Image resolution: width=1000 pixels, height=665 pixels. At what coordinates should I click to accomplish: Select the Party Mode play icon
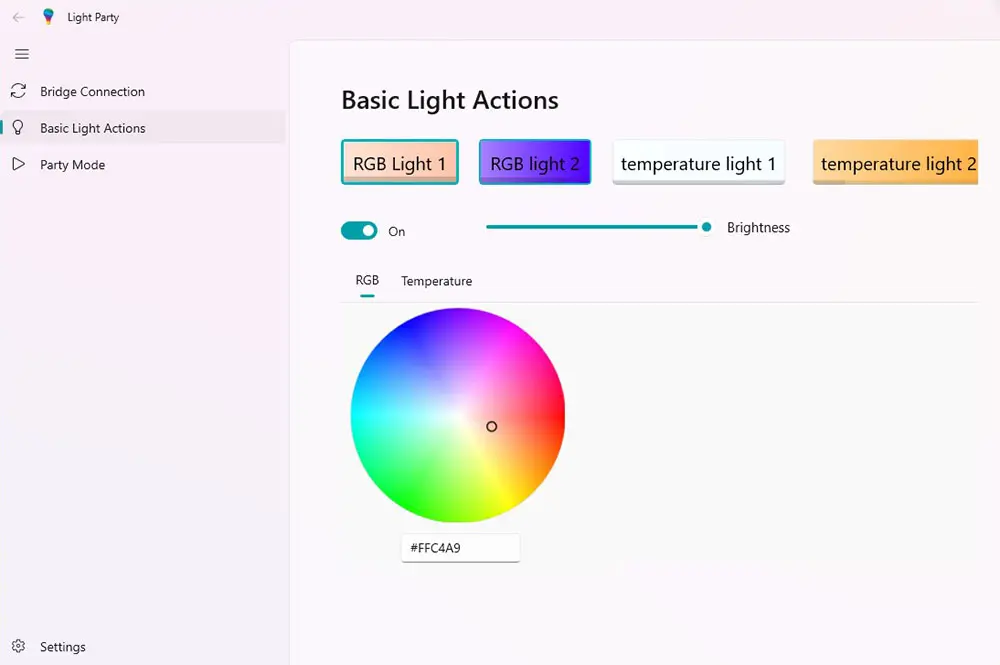tap(20, 164)
